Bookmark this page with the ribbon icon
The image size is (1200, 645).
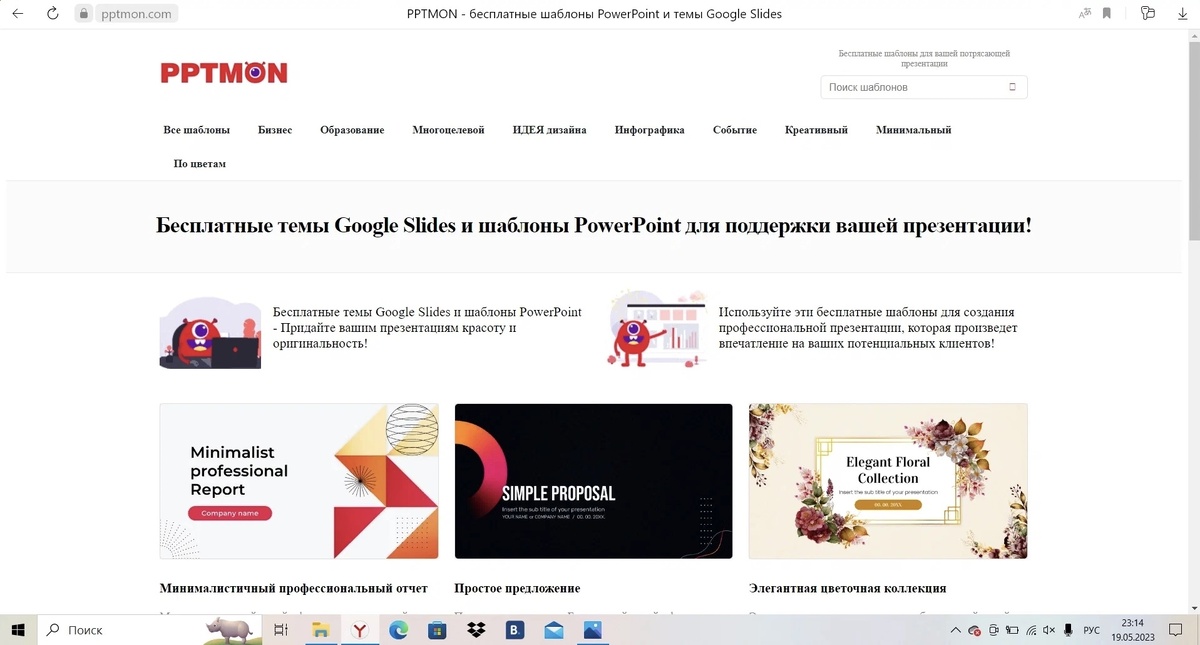pyautogui.click(x=1107, y=14)
